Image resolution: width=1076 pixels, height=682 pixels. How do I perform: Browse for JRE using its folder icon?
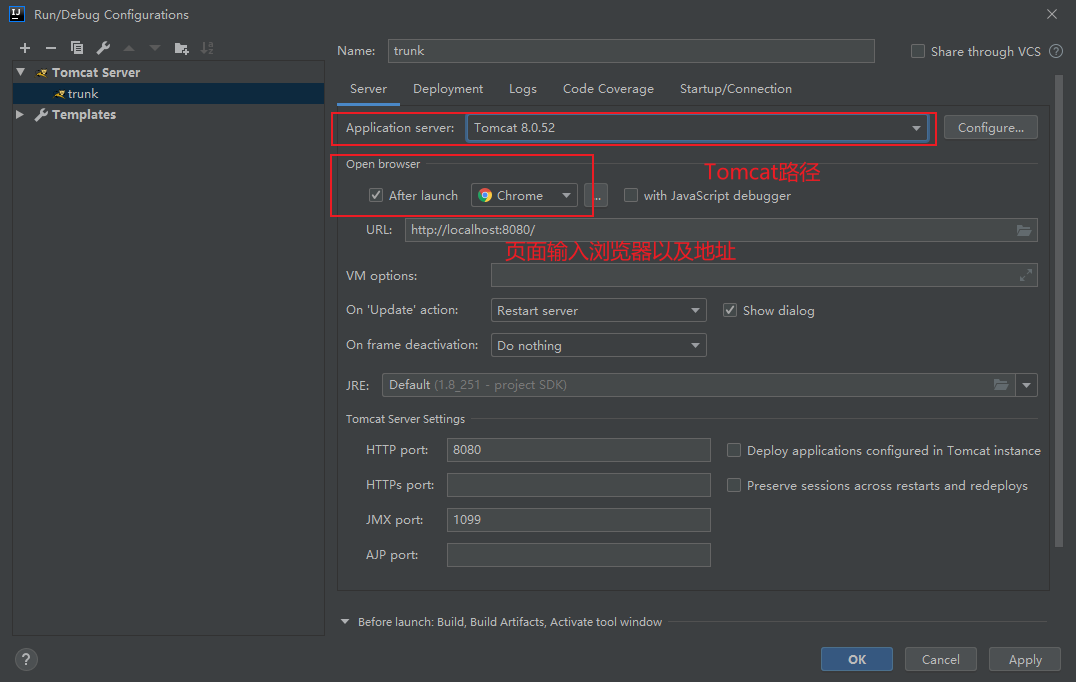coord(1001,385)
